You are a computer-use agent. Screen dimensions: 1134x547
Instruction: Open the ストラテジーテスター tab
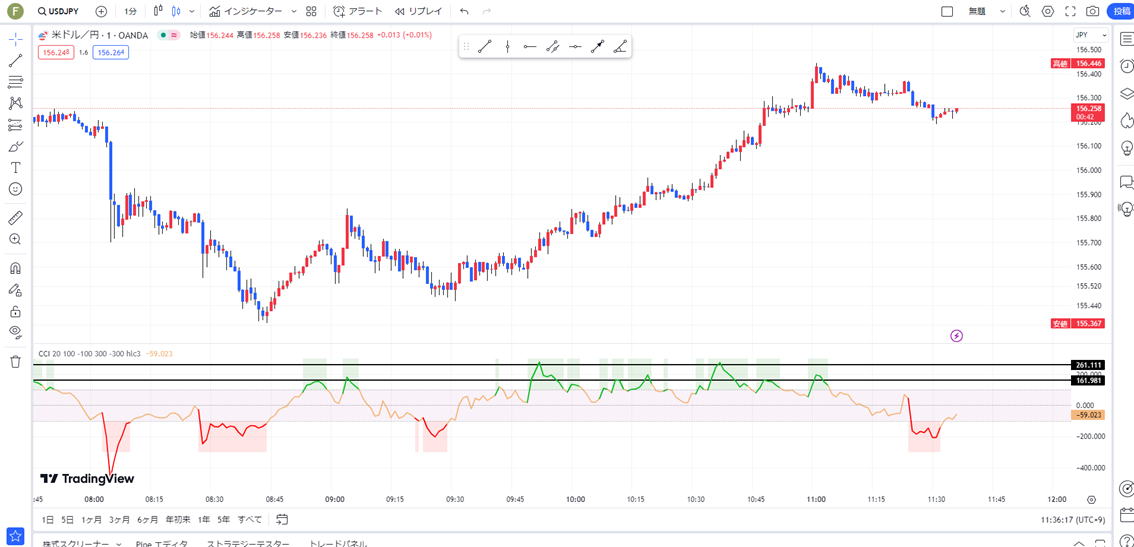(x=247, y=543)
